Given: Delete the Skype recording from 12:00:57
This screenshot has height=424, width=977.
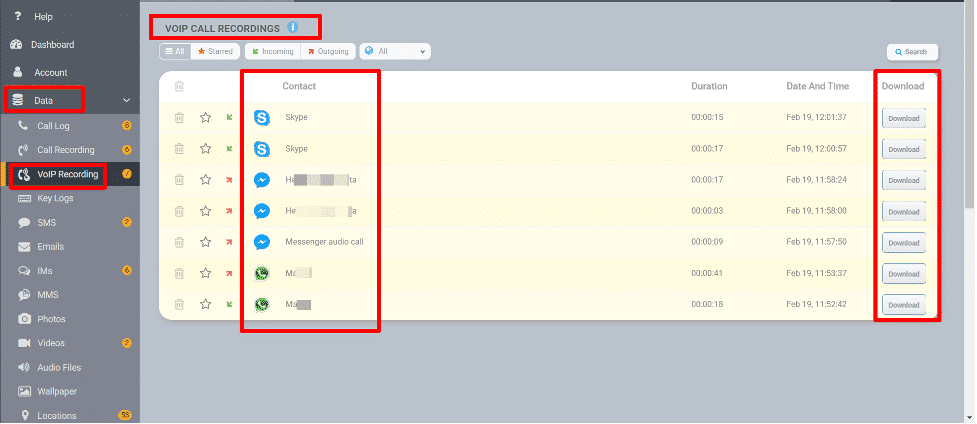Looking at the screenshot, I should [179, 148].
